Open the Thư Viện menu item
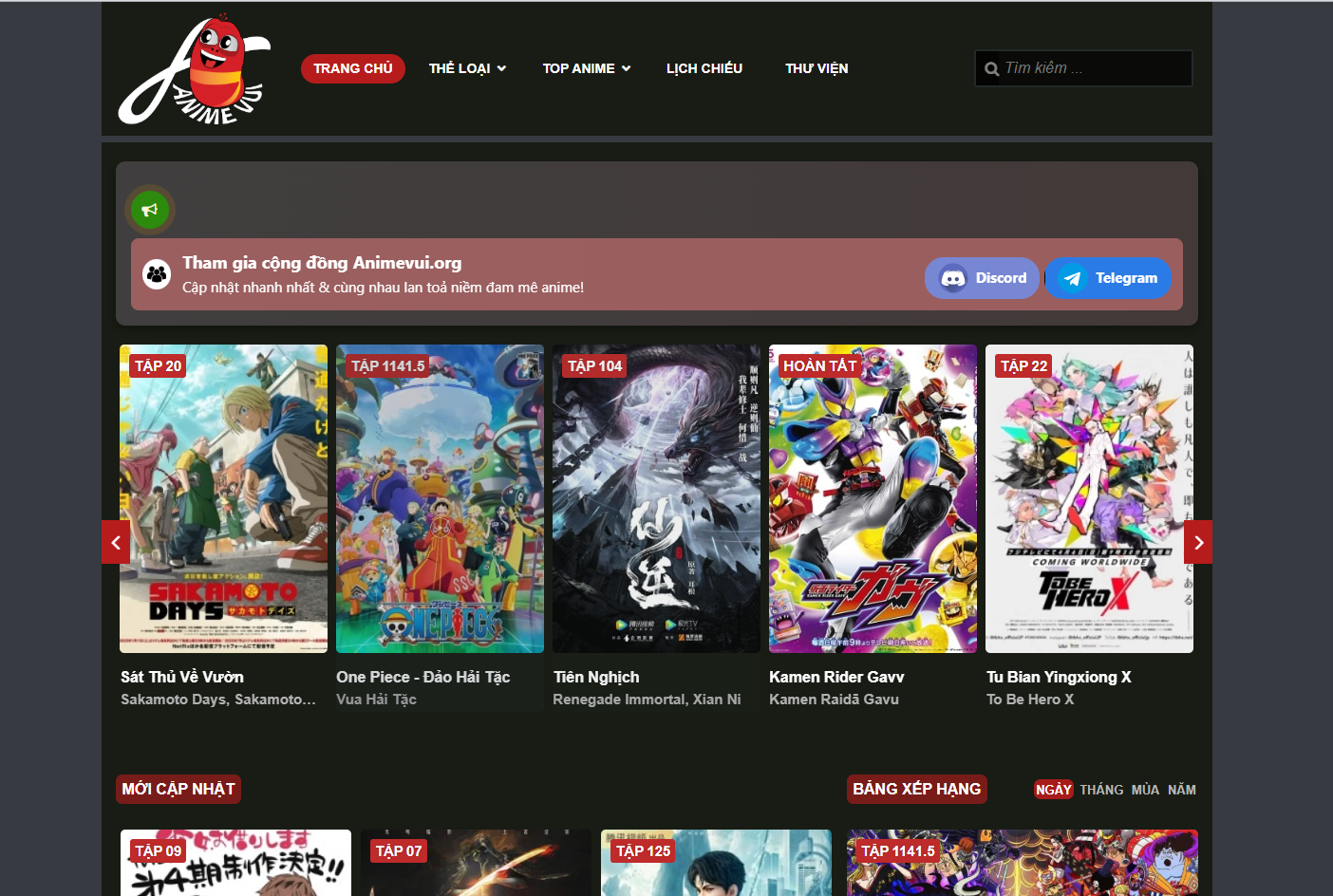The height and width of the screenshot is (896, 1333). tap(817, 68)
